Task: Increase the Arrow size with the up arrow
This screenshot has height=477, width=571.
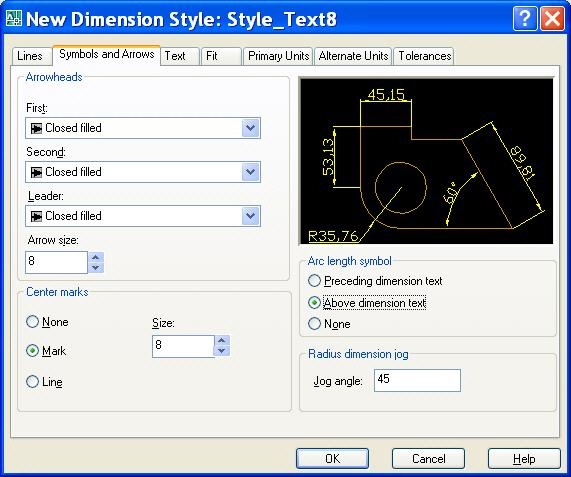Action: (96, 257)
